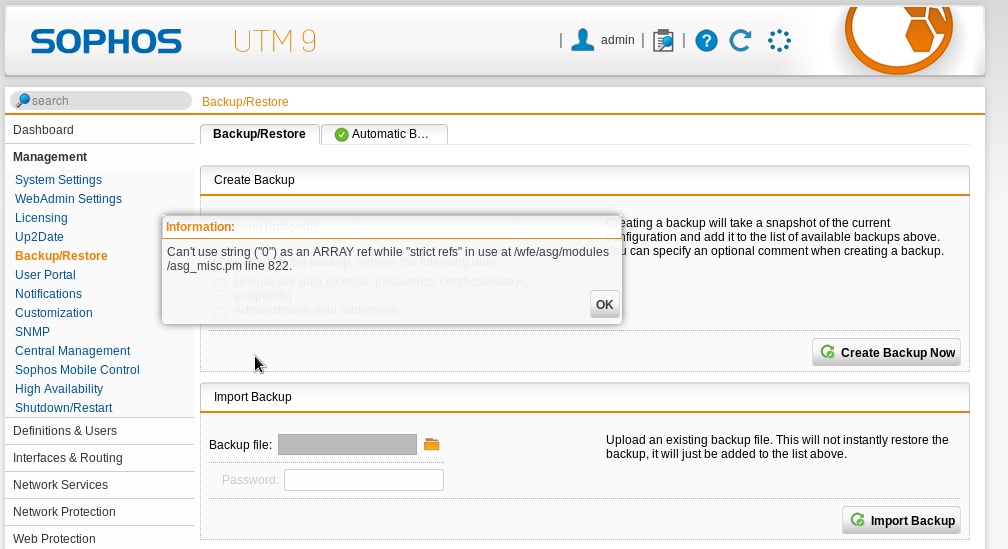Open the folder browse icon for backup file
Viewport: 1008px width, 549px height.
coord(431,444)
